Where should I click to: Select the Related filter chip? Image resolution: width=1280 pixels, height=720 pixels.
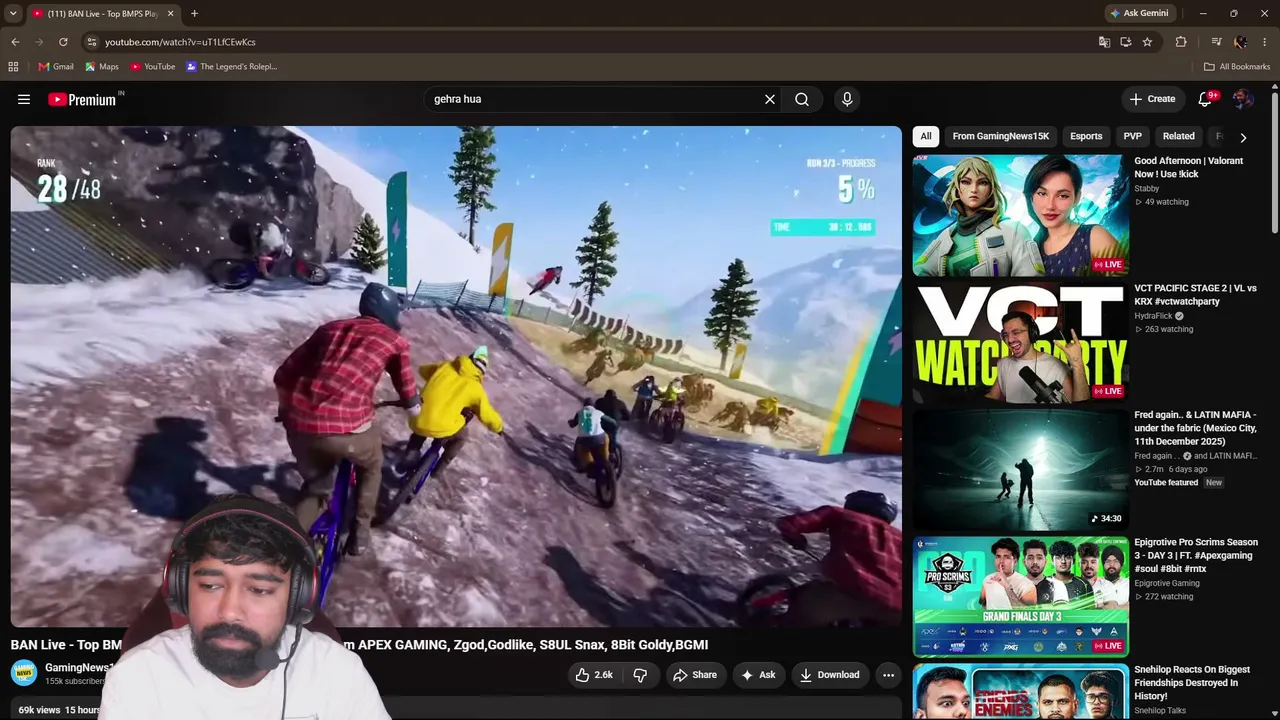click(x=1178, y=136)
